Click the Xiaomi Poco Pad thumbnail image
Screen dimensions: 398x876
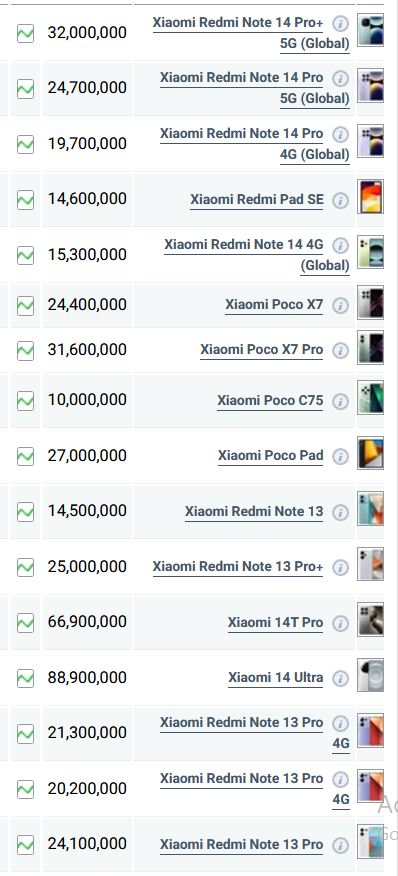click(371, 453)
